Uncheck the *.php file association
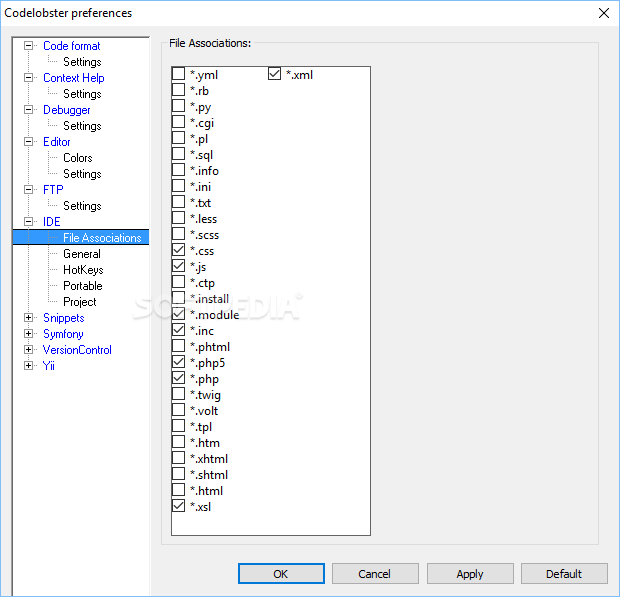Viewport: 620px width, 597px height. point(178,378)
